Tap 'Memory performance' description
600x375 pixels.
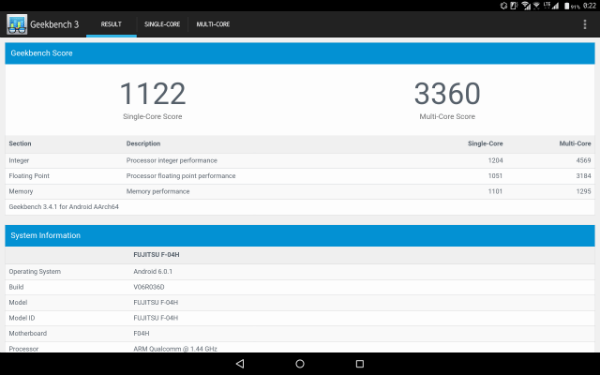[158, 191]
